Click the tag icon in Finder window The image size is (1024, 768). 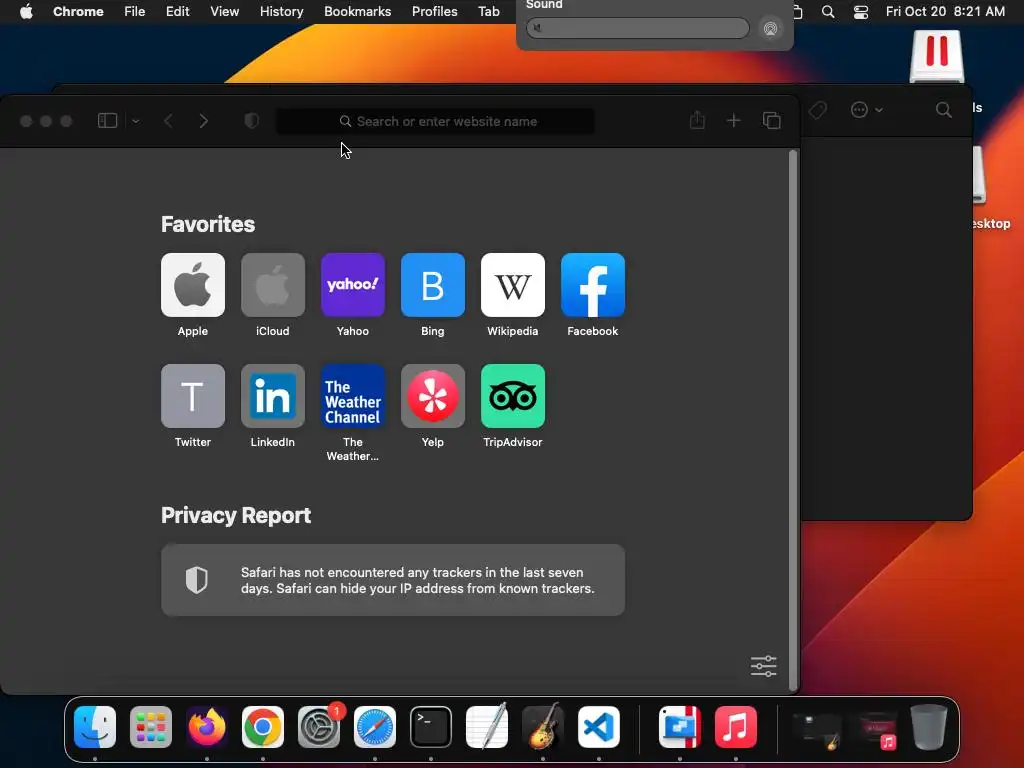pos(817,110)
